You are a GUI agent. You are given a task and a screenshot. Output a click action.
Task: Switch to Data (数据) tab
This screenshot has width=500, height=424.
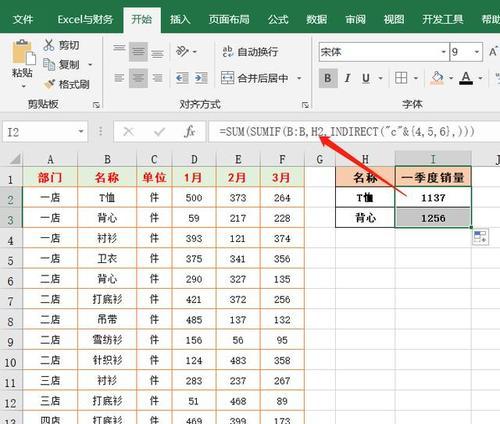pyautogui.click(x=317, y=19)
